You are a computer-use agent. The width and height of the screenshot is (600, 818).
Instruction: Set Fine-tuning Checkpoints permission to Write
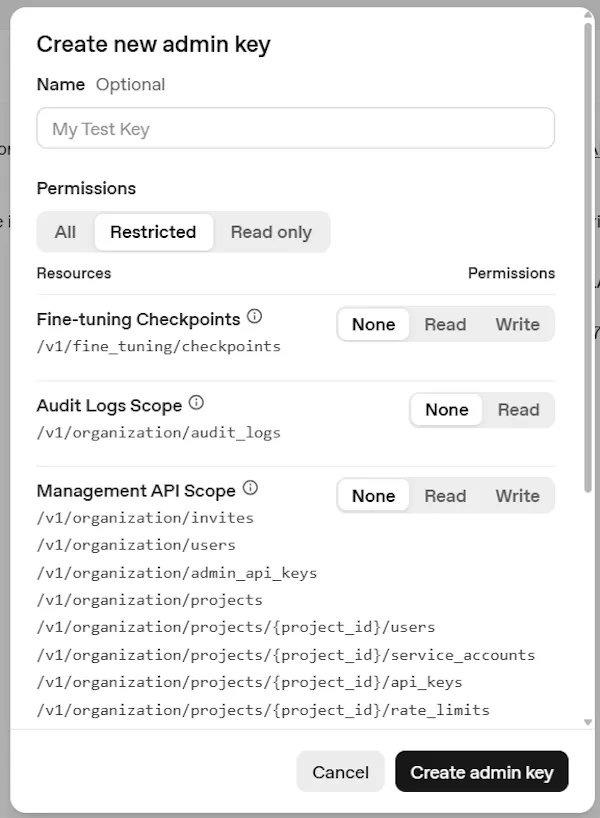click(x=518, y=324)
